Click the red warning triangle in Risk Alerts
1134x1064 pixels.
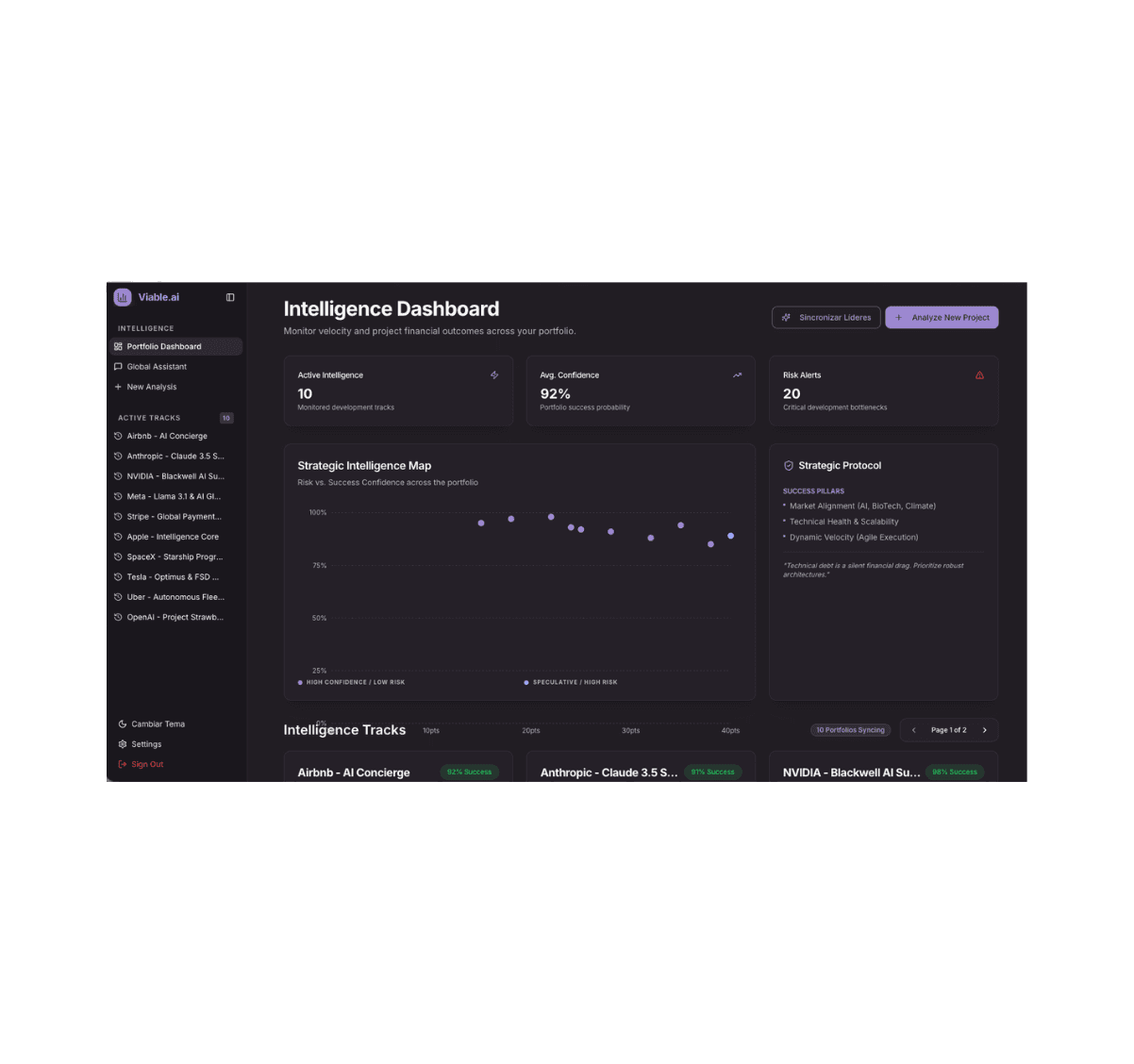[979, 375]
